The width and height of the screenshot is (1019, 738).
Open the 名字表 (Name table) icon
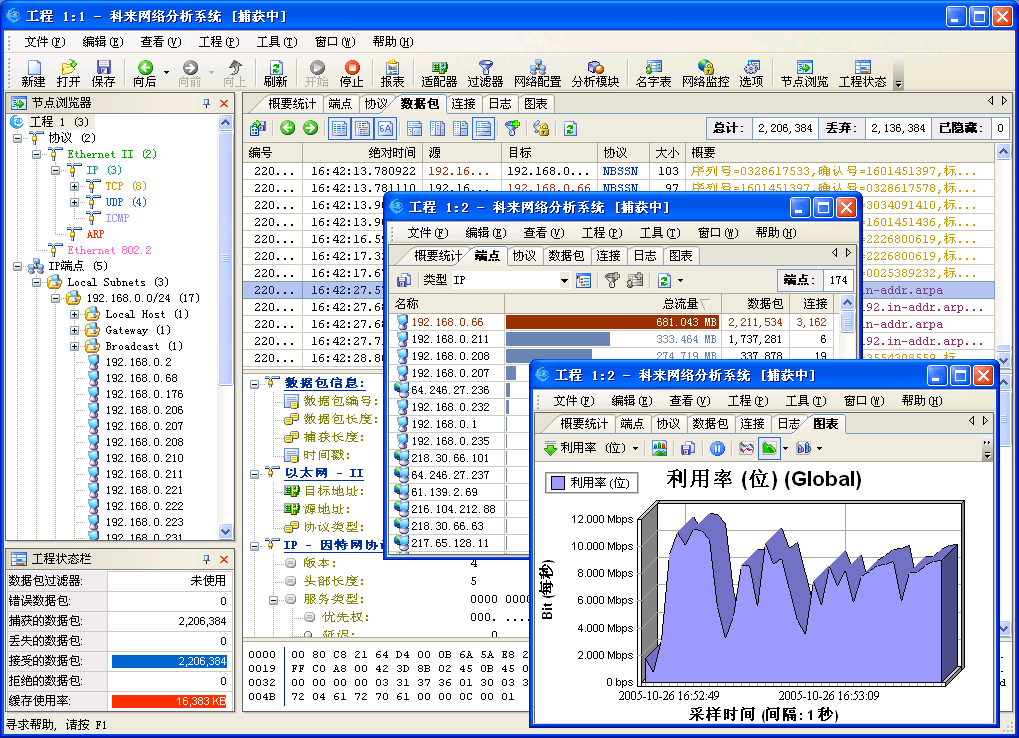click(653, 73)
